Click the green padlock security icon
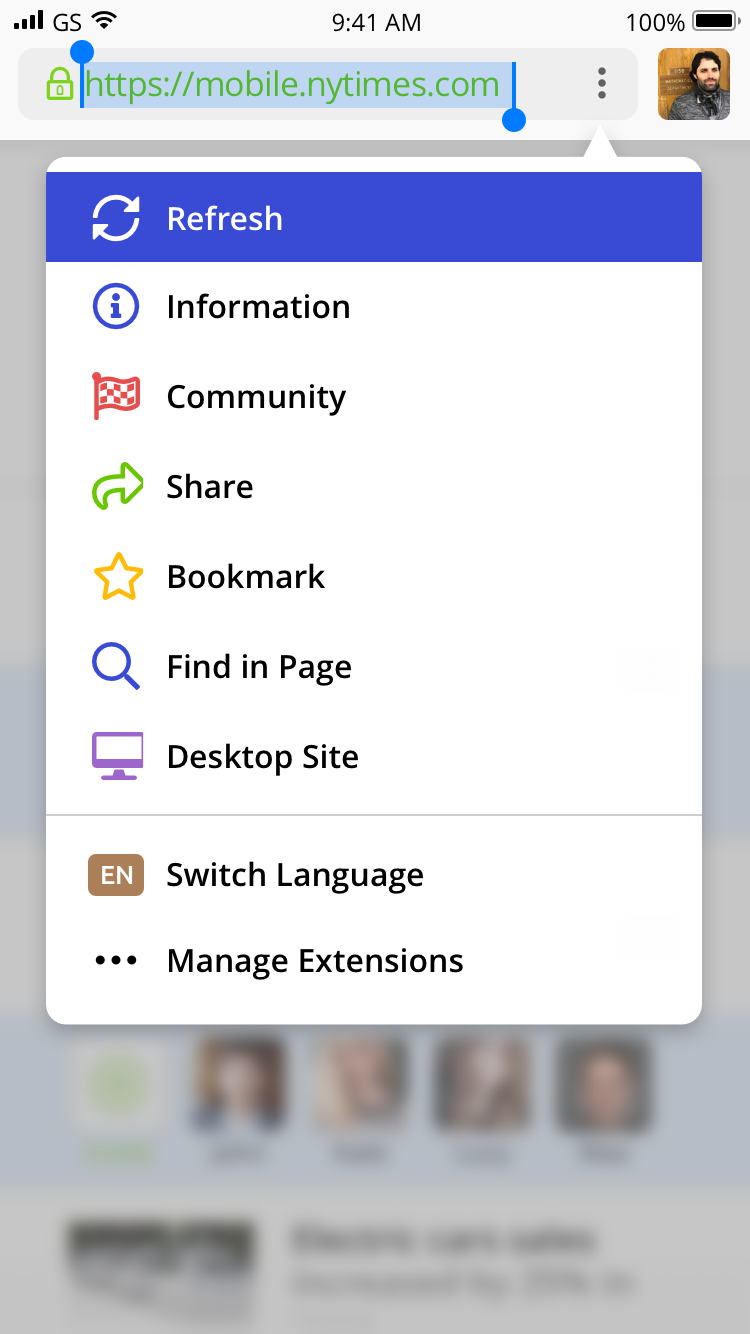Screen dimensions: 750x1334 [x=60, y=84]
